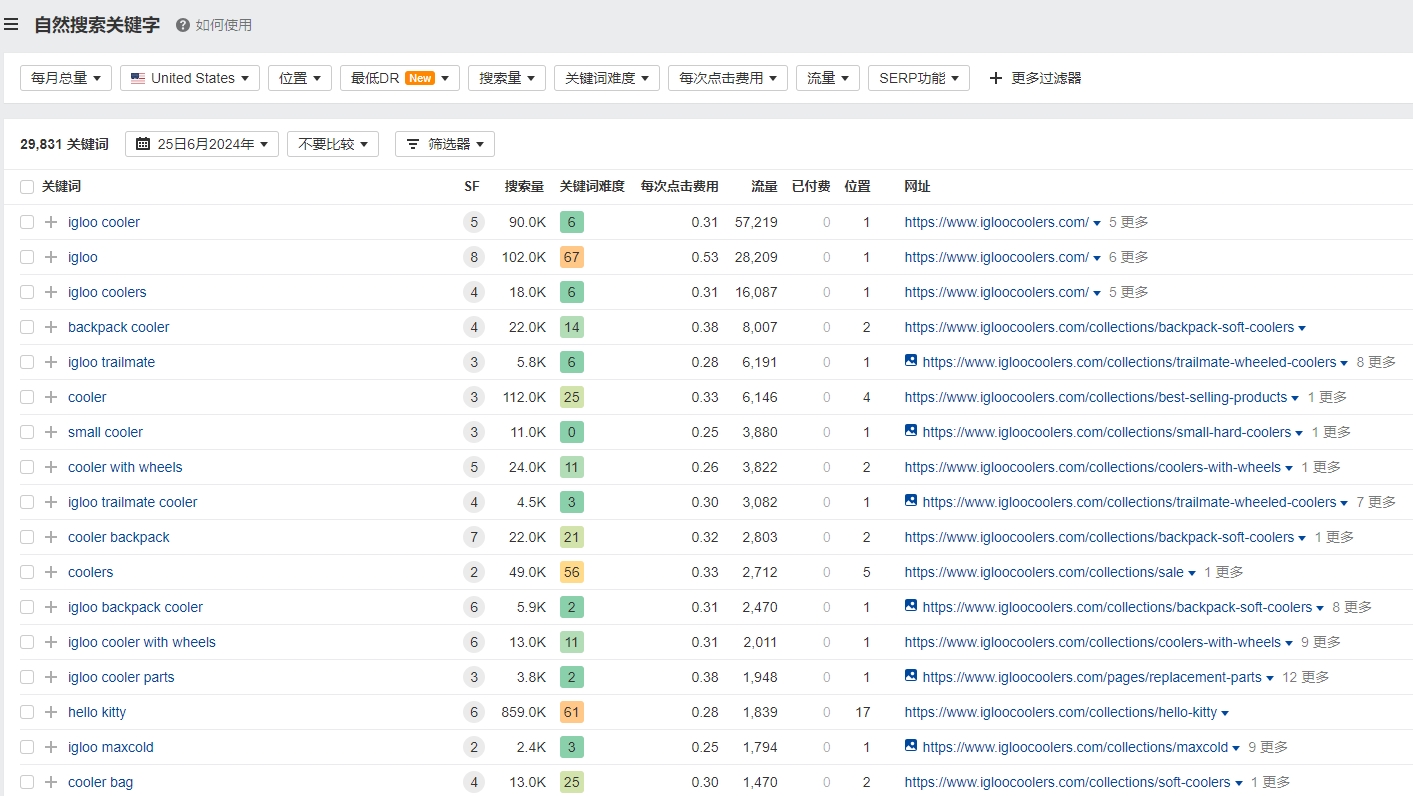Viewport: 1413px width, 796px height.
Task: Open the best-selling-products collection URL
Action: point(1096,397)
